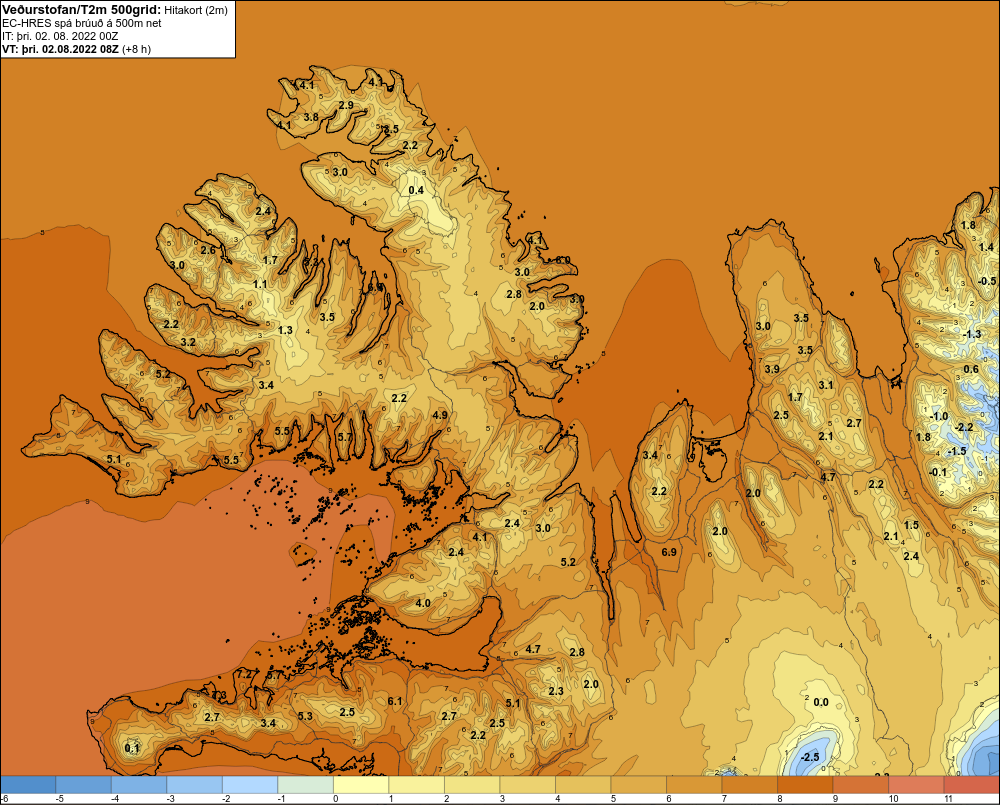Select the 6.0 temperature value
1000x805 pixels.
562,260
